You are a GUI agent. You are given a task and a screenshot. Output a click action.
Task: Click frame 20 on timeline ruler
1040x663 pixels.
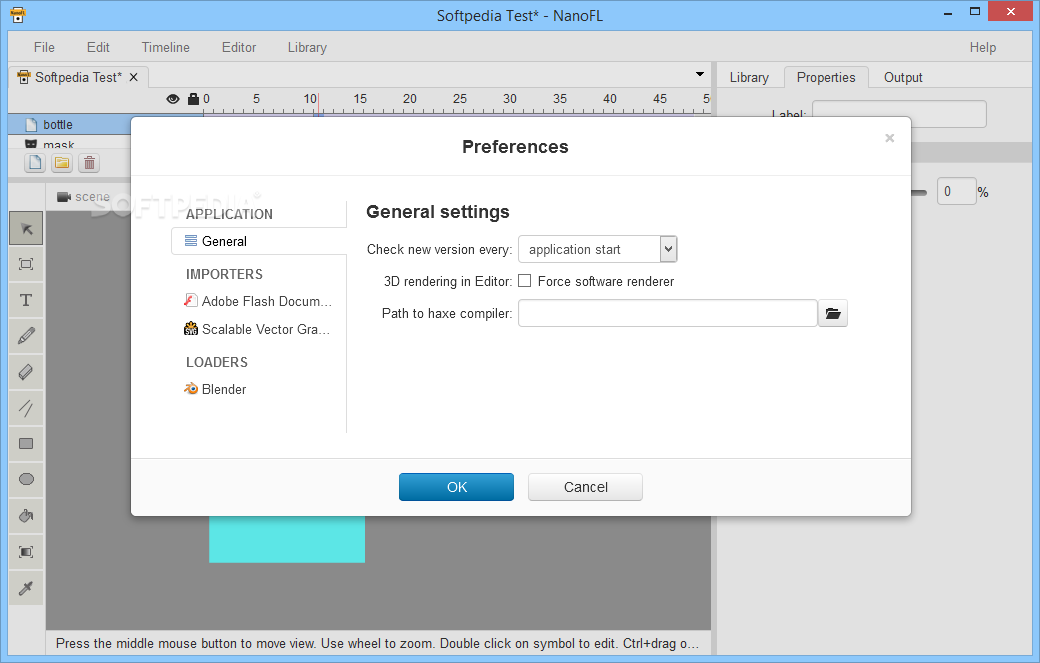pyautogui.click(x=410, y=99)
